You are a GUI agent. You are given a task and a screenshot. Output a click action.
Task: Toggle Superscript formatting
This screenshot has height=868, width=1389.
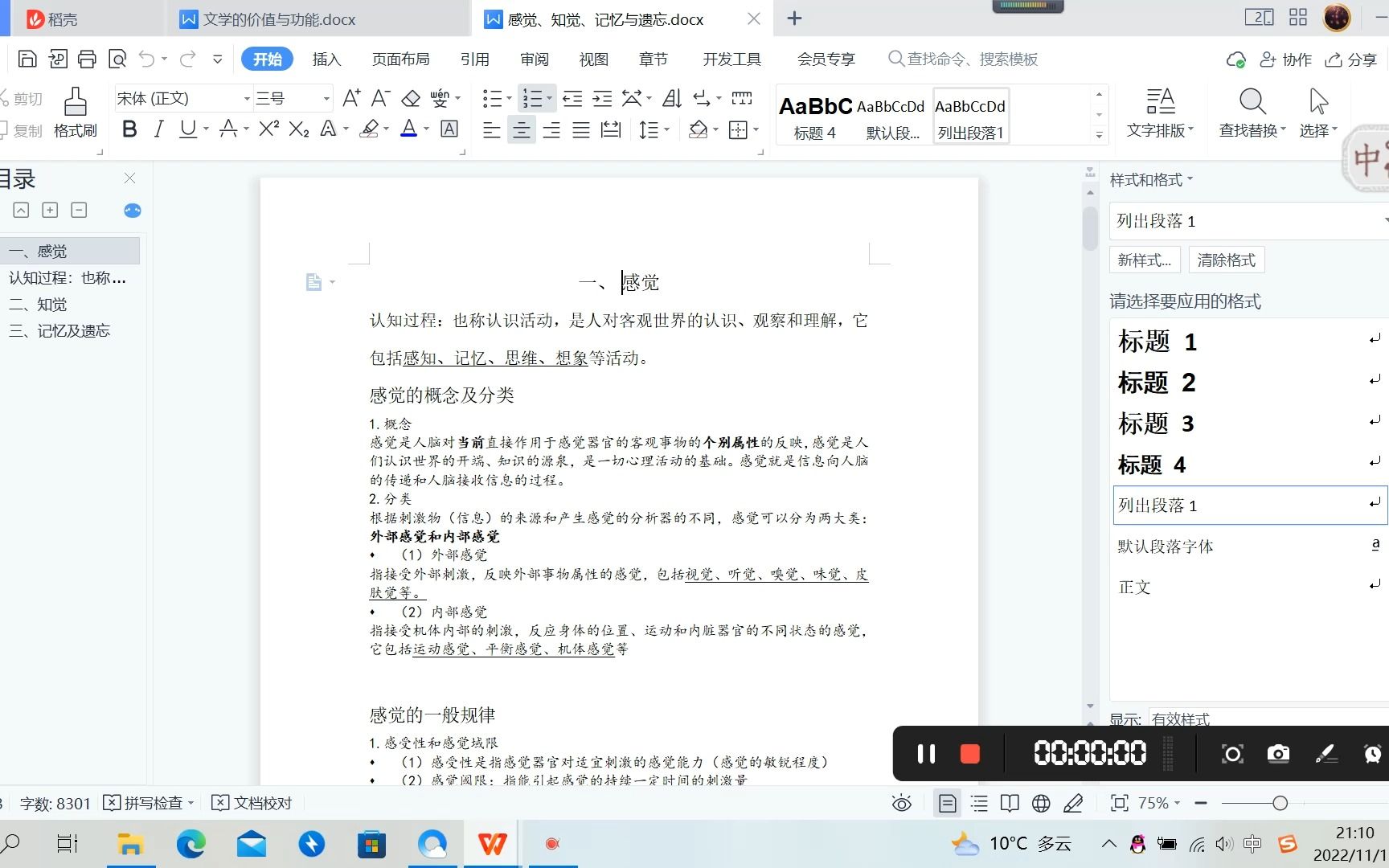click(268, 129)
